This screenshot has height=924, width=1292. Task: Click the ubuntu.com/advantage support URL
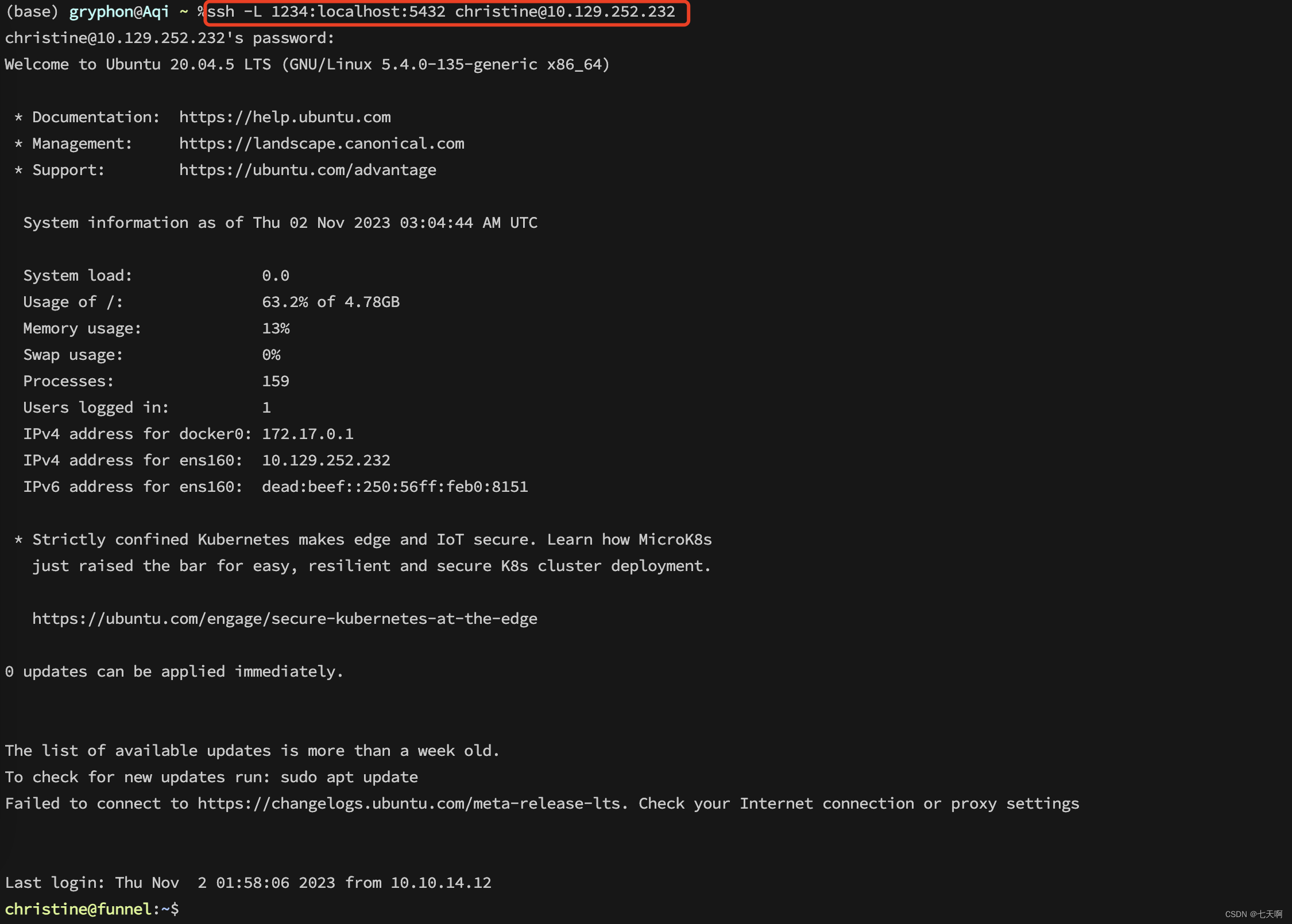308,170
